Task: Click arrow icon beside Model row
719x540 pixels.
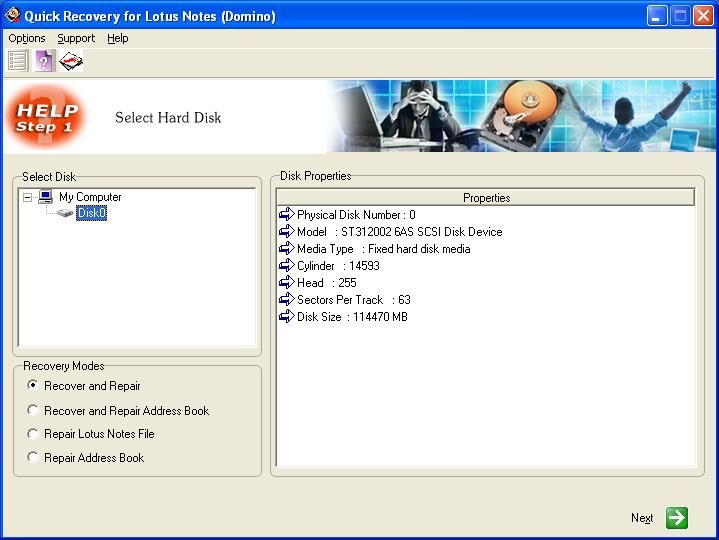Action: (x=287, y=231)
